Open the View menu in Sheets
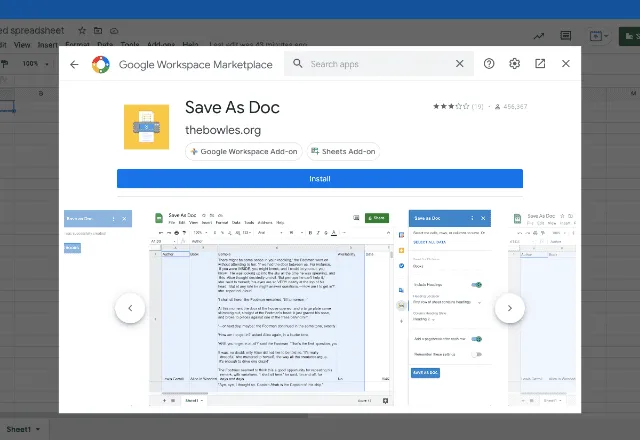 (x=22, y=44)
